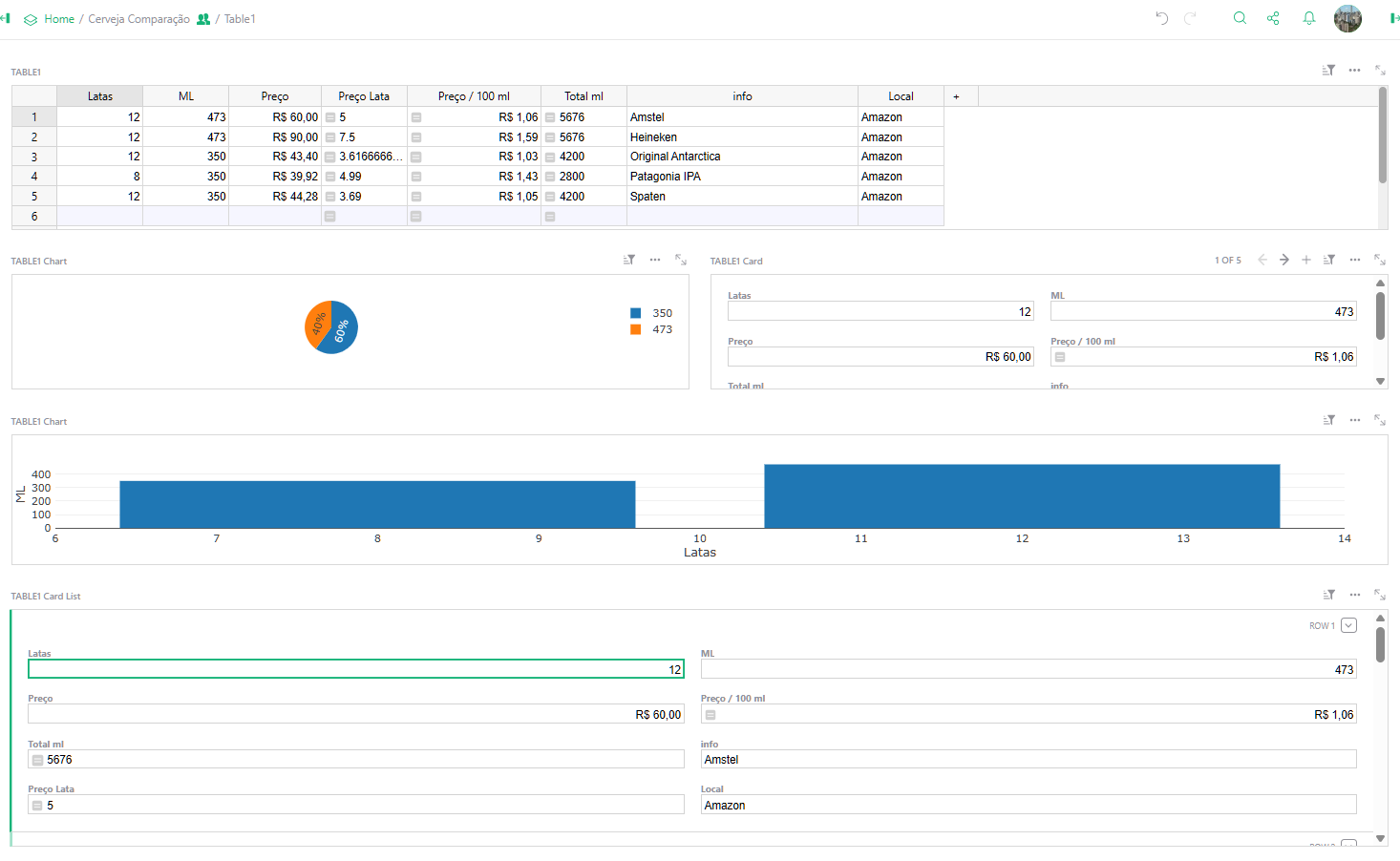
Task: Click Cerveja Comparação document name
Action: click(x=138, y=19)
